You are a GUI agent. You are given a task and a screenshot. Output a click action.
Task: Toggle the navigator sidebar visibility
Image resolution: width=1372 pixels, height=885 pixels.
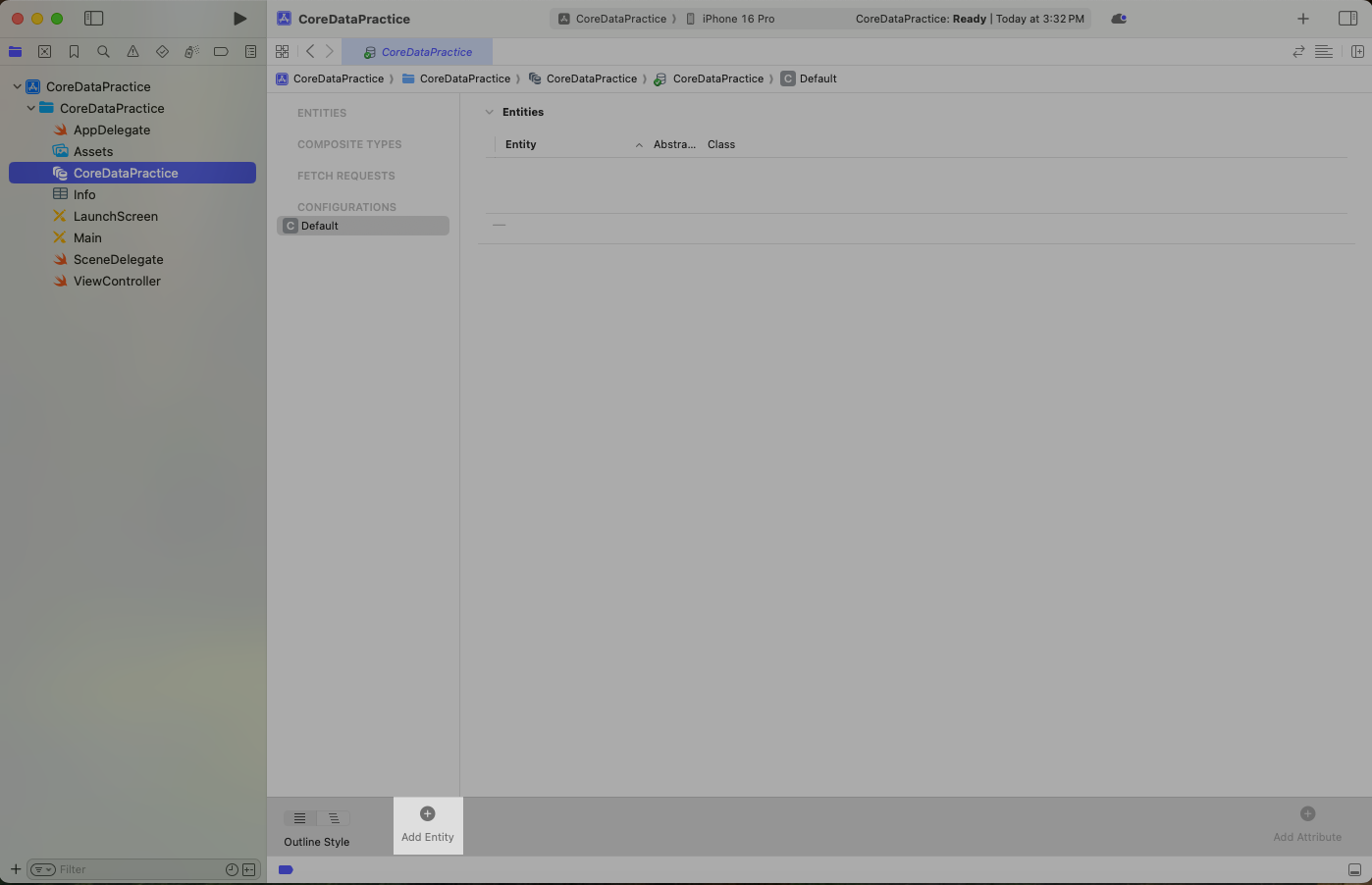click(x=94, y=19)
